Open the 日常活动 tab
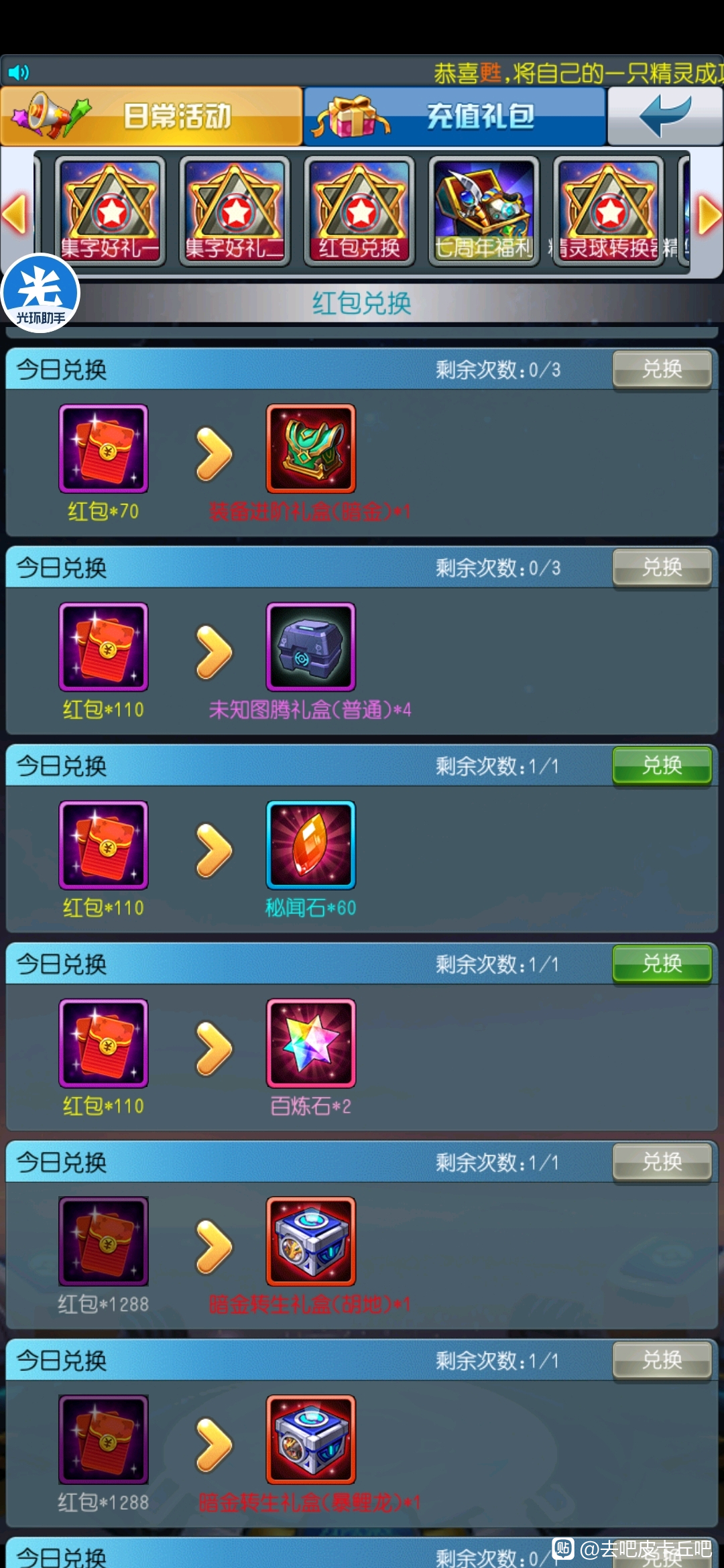724x1568 pixels. (152, 116)
